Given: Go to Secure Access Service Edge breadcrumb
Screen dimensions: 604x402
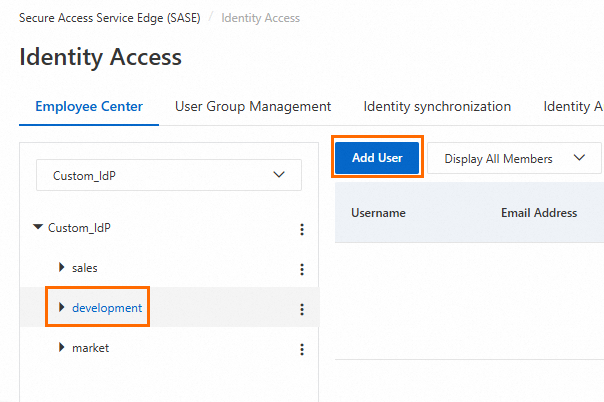Looking at the screenshot, I should pos(110,18).
